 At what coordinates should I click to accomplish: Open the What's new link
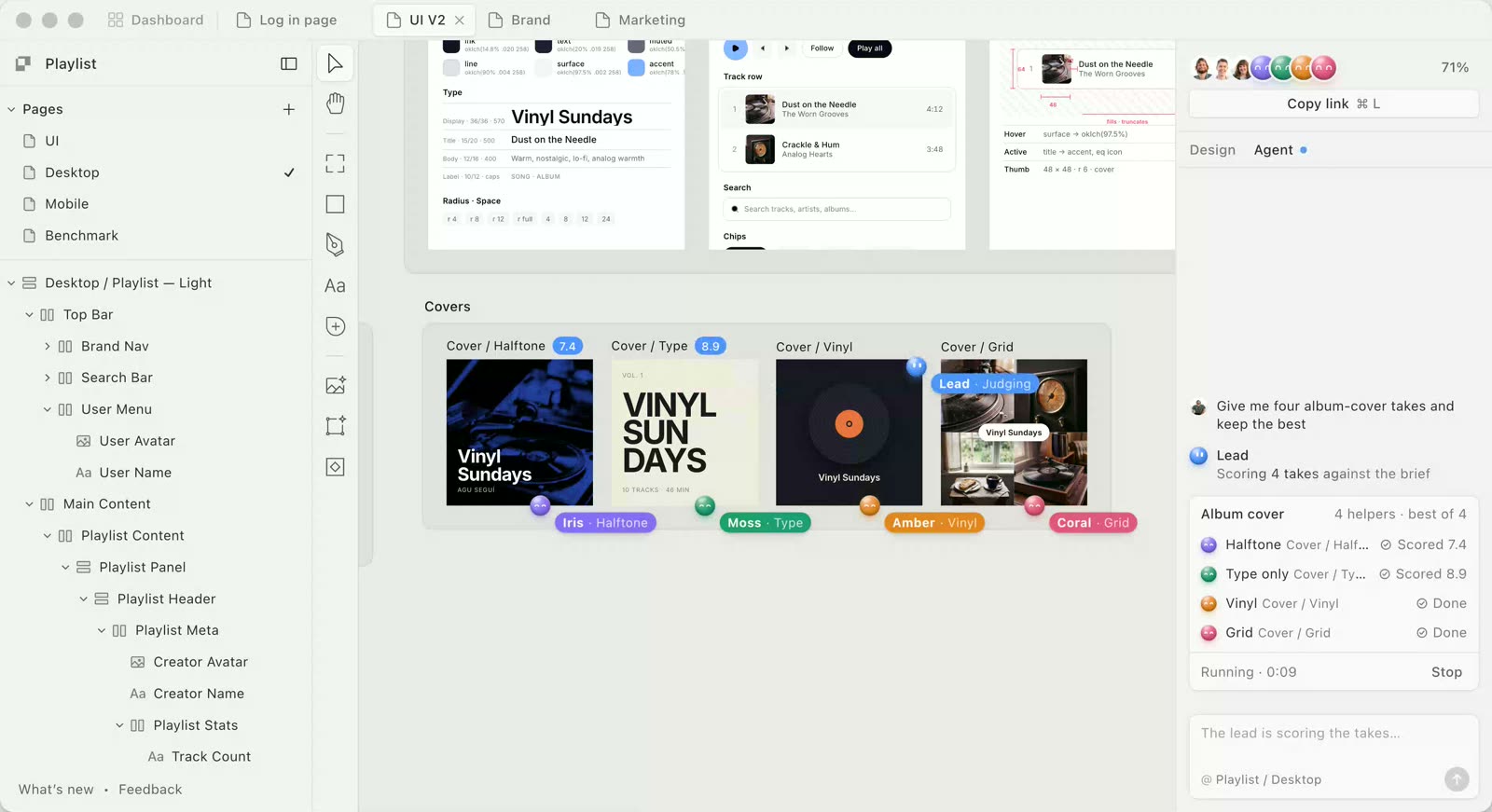click(56, 790)
